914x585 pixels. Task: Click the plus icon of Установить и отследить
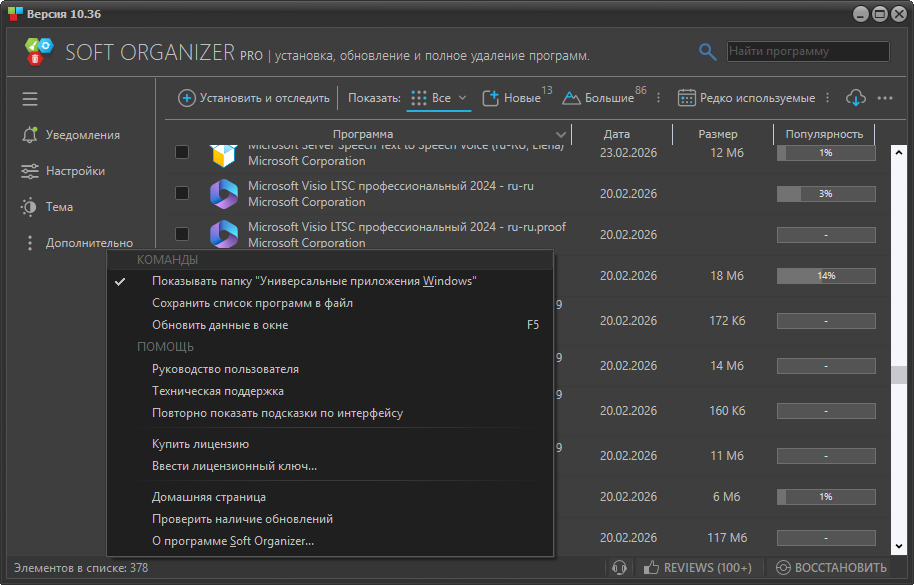[x=187, y=98]
